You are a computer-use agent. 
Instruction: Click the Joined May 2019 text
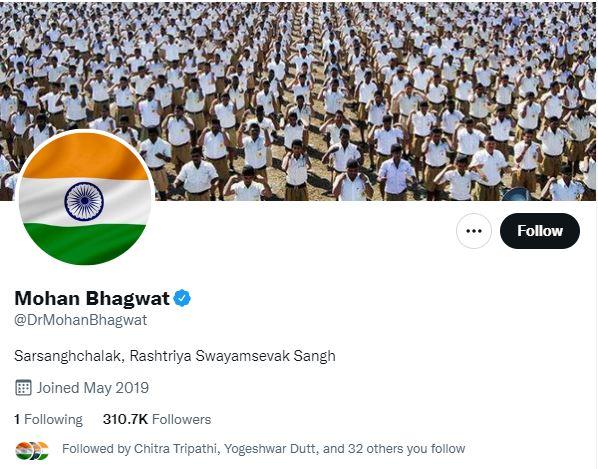click(93, 388)
